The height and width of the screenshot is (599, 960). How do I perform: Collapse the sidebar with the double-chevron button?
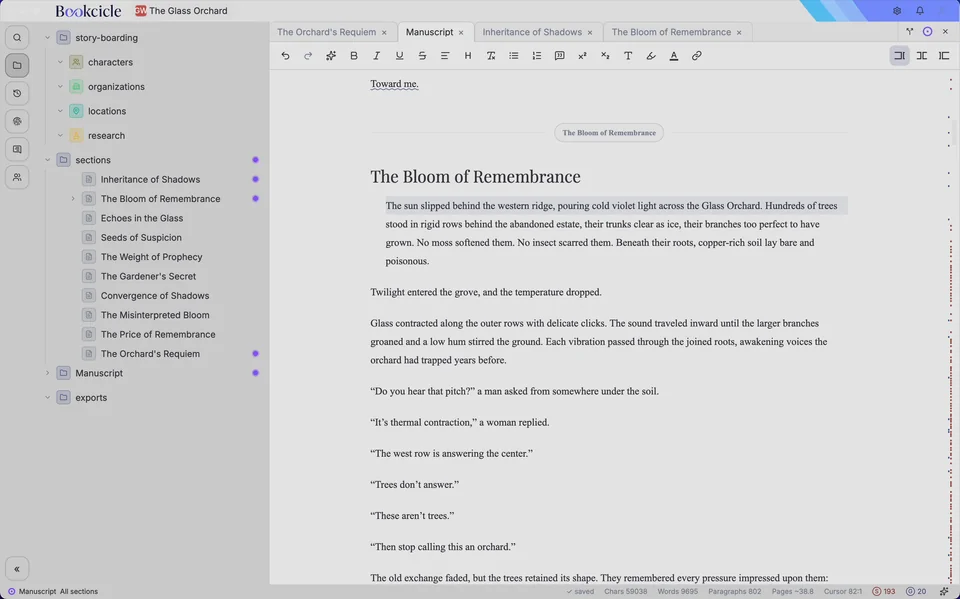[x=17, y=569]
